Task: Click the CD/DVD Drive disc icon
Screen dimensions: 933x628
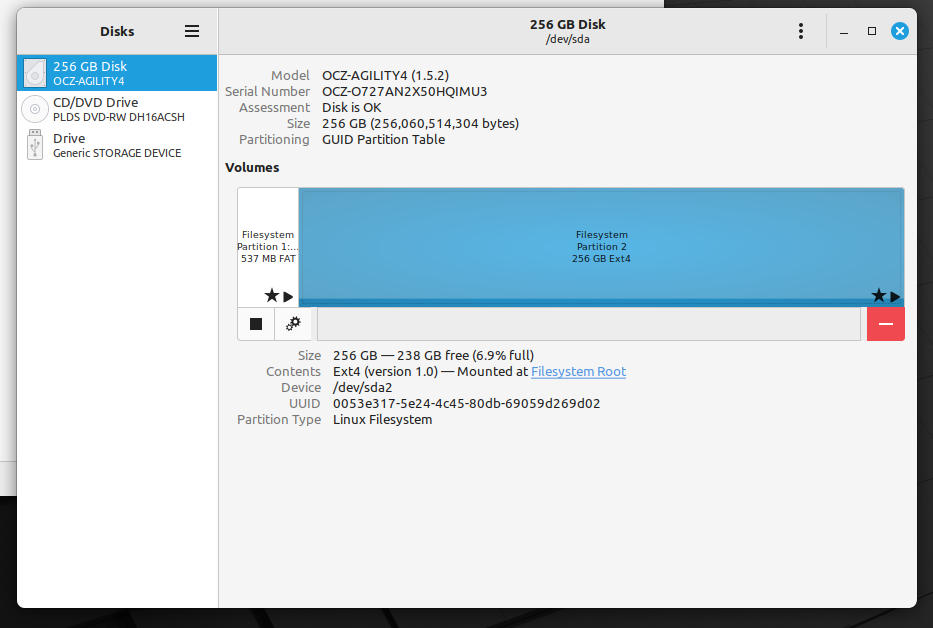Action: pos(33,108)
